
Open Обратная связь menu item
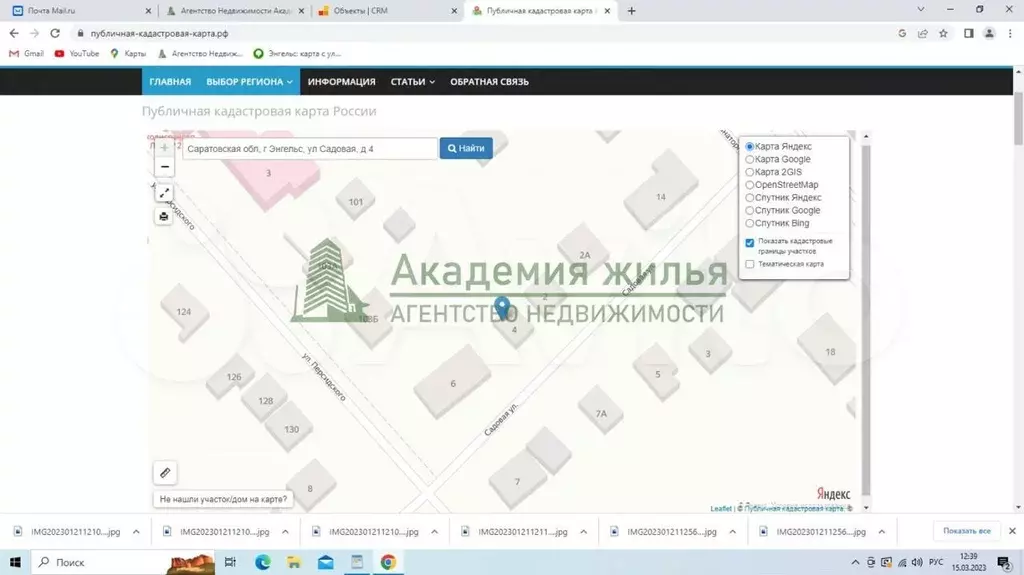(489, 82)
